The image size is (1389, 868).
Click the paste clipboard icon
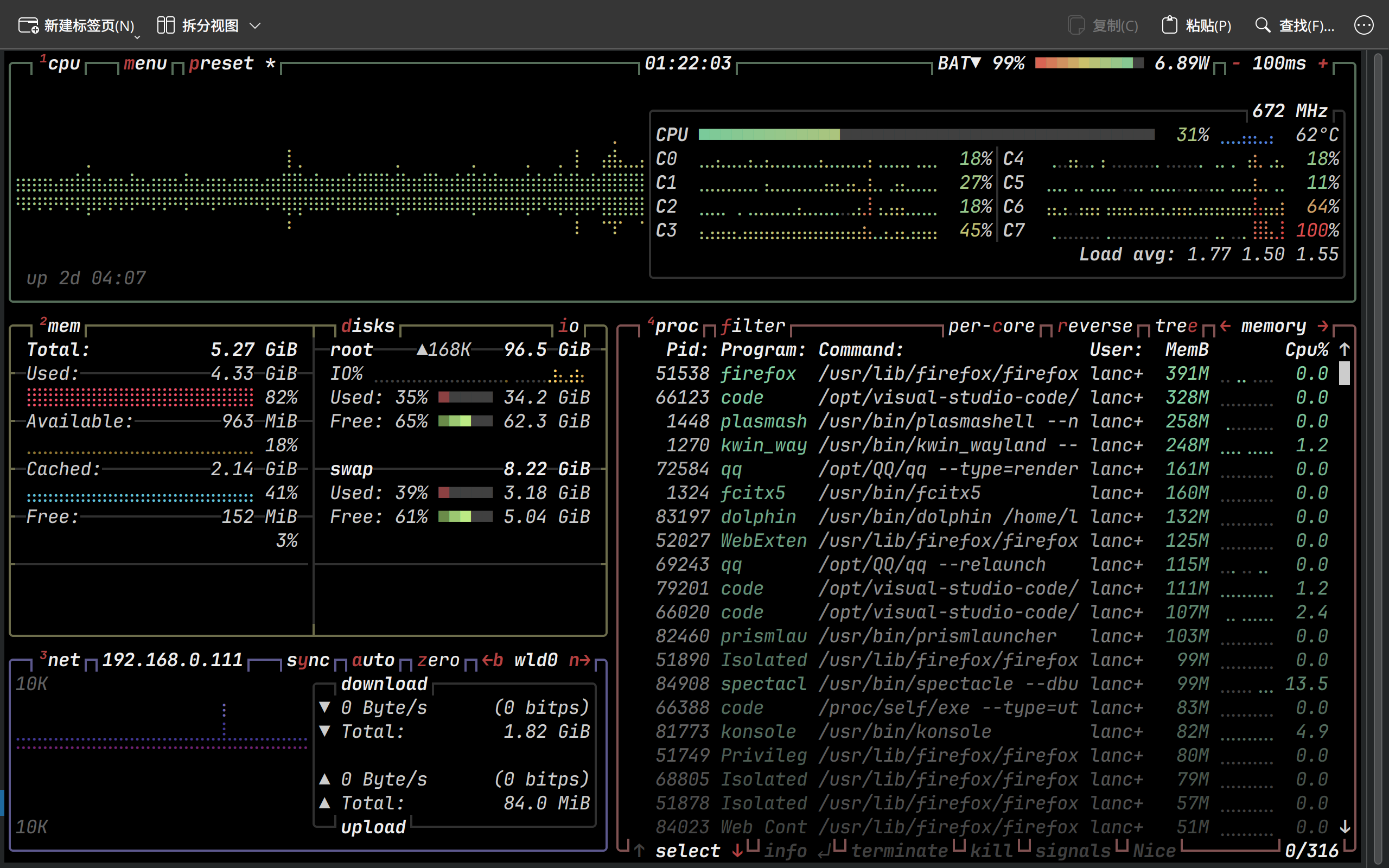pyautogui.click(x=1169, y=25)
